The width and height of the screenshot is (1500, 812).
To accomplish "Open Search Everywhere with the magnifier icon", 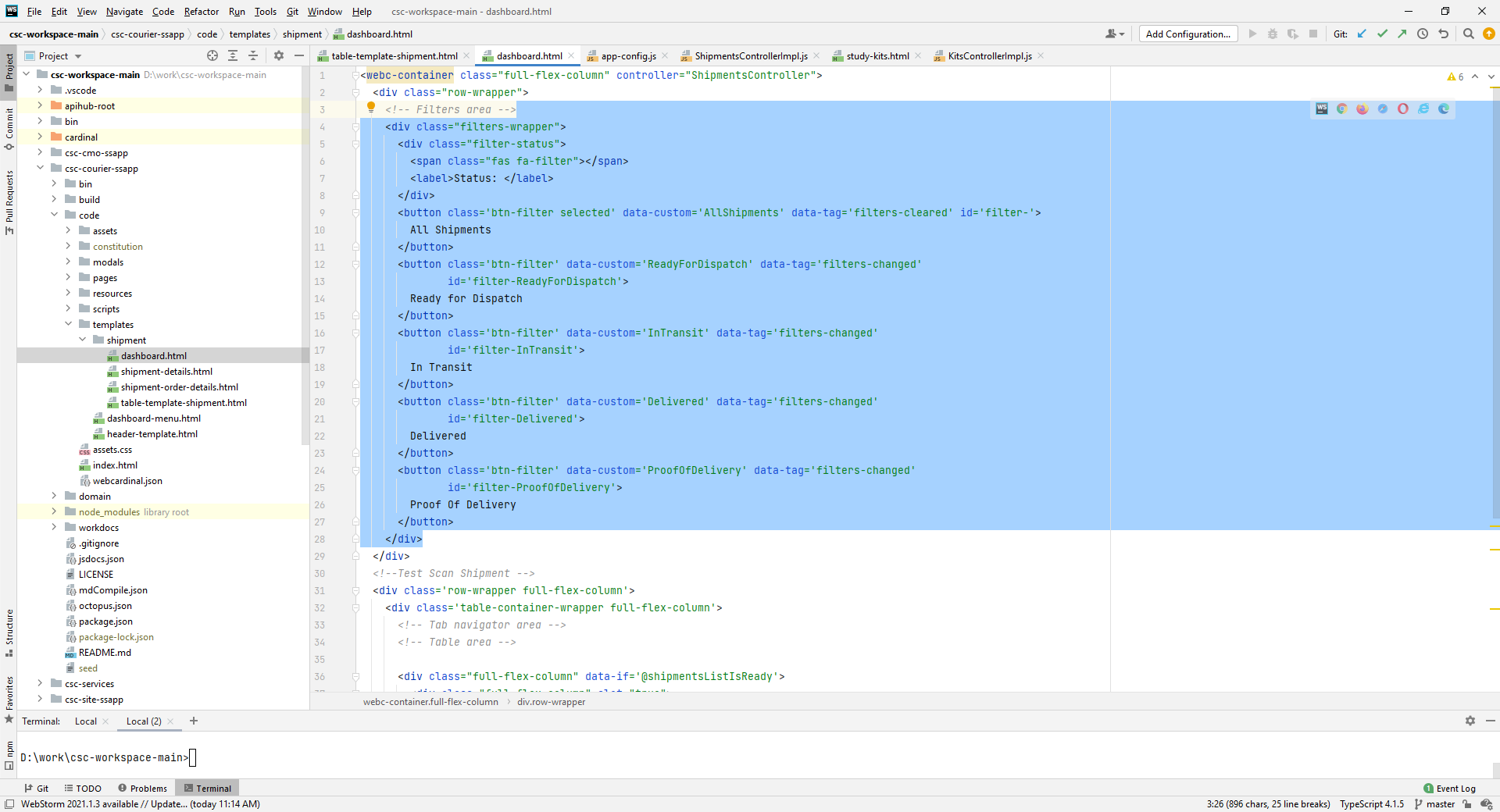I will [x=1470, y=33].
